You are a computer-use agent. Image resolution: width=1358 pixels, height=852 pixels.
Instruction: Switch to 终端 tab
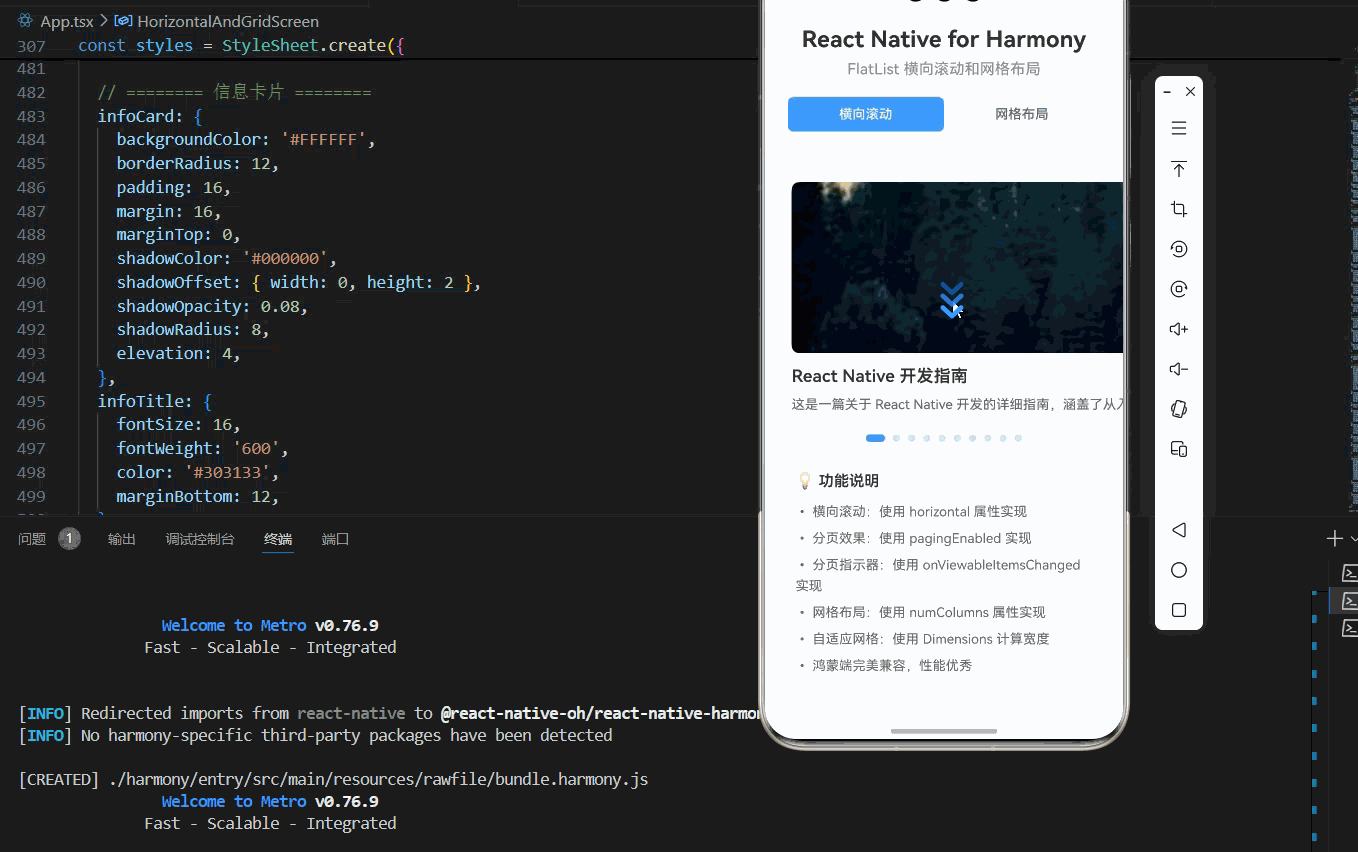click(278, 539)
